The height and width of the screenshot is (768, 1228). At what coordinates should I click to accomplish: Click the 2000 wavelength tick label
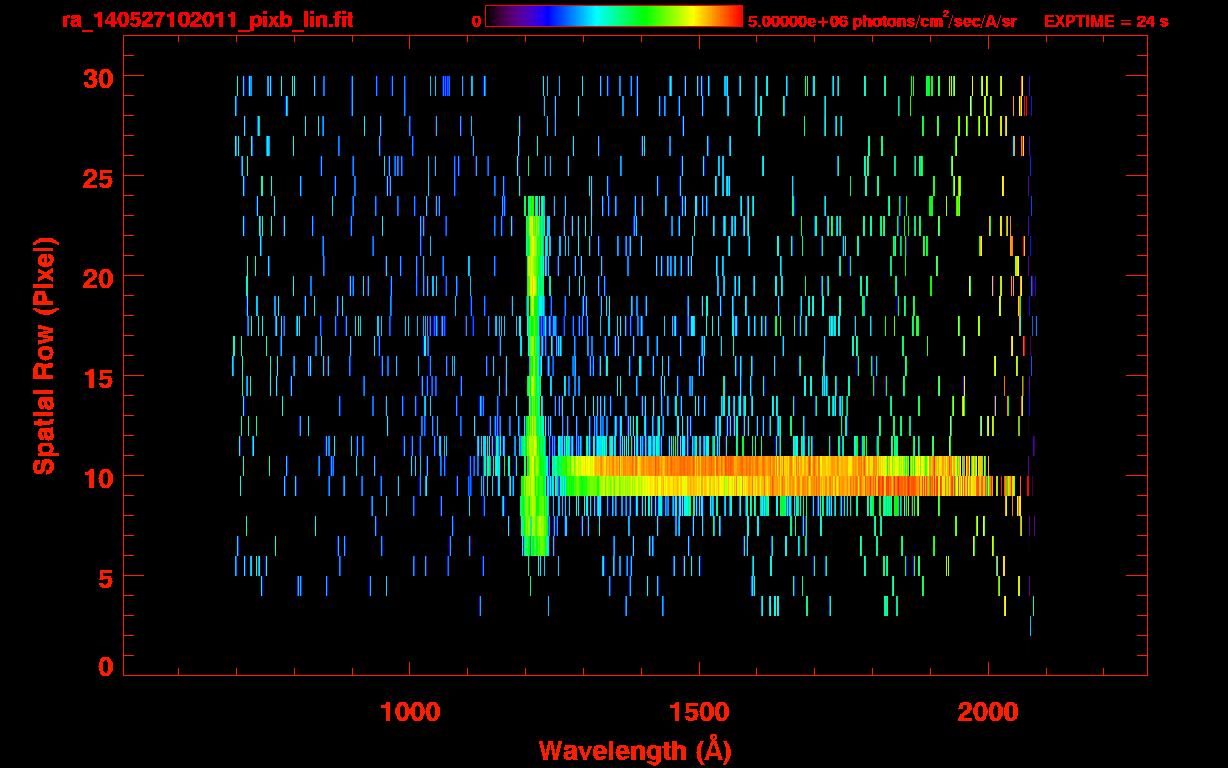point(988,712)
